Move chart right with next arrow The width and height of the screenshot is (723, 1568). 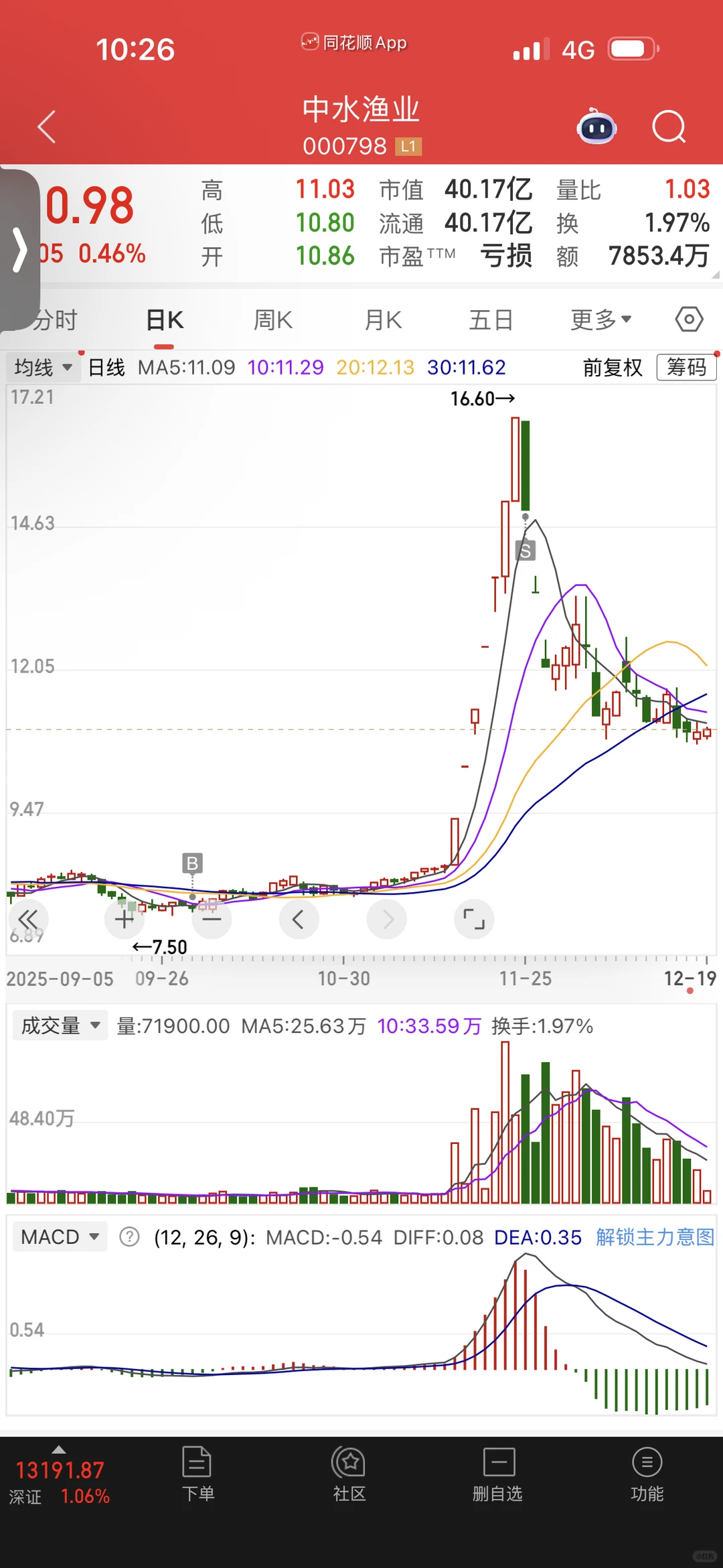387,920
